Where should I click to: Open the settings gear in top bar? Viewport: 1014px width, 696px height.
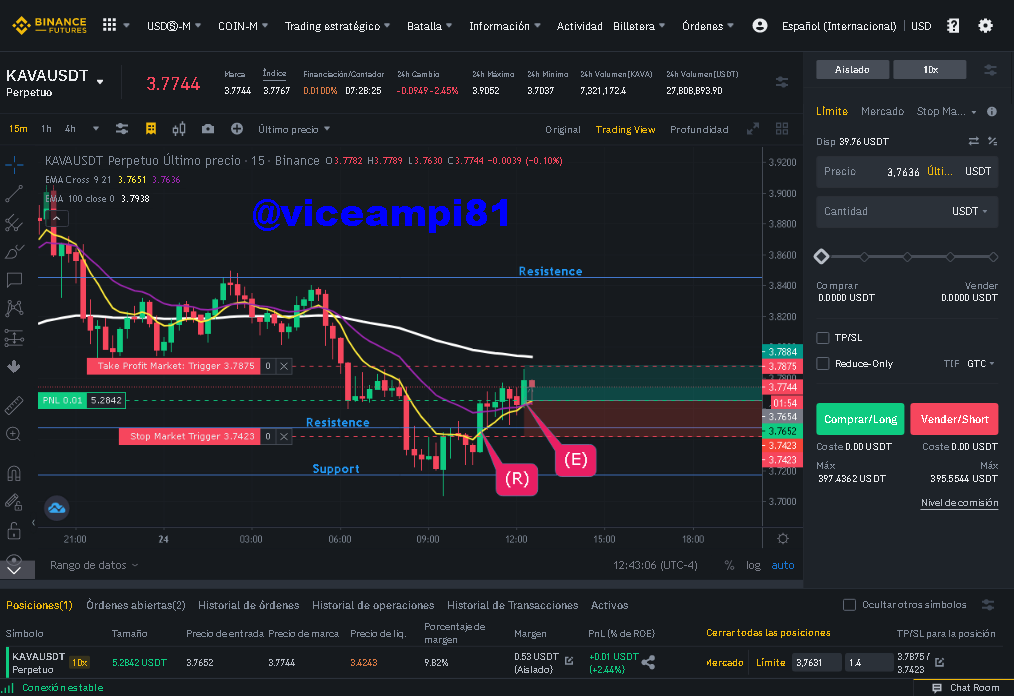(x=985, y=26)
